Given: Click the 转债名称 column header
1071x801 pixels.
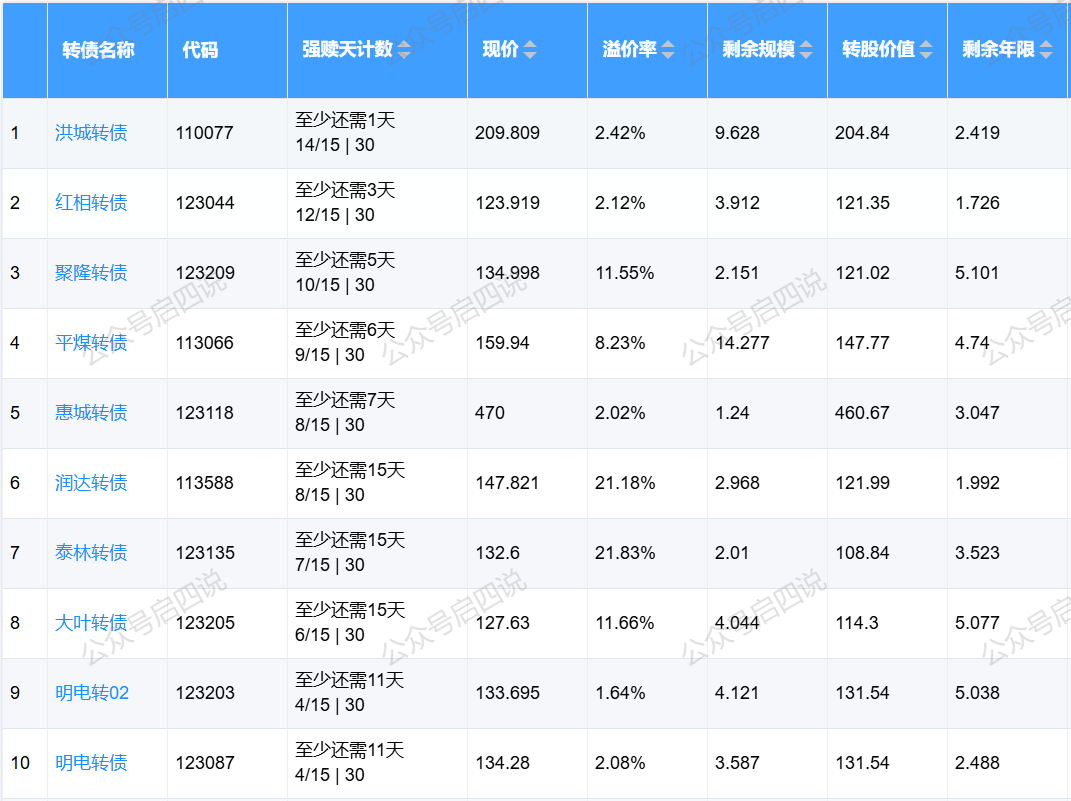Looking at the screenshot, I should coord(98,50).
